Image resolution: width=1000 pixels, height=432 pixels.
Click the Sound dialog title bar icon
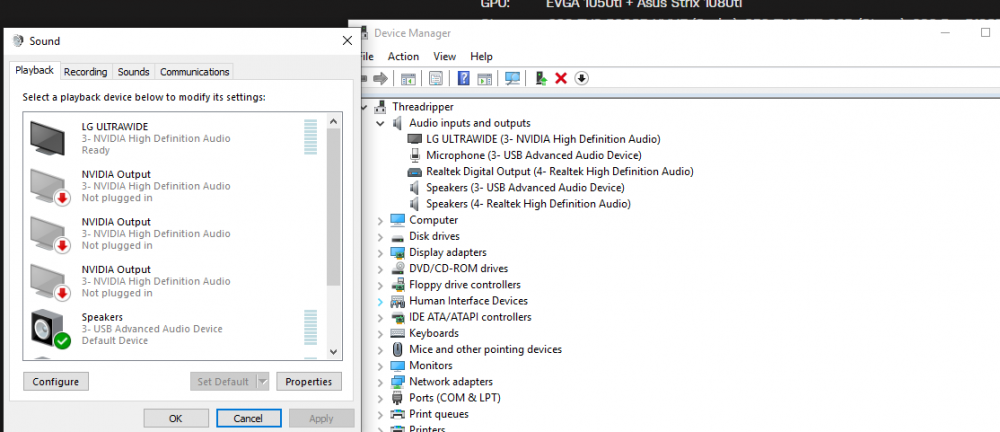pos(18,41)
